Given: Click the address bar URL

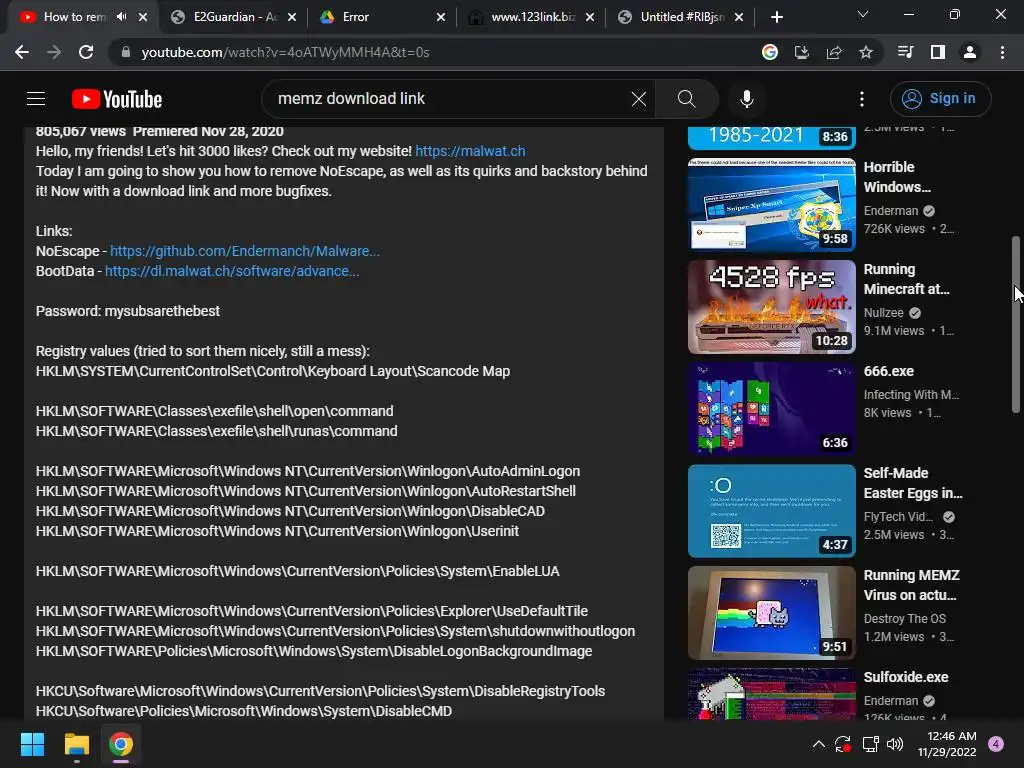Looking at the screenshot, I should click(x=285, y=52).
